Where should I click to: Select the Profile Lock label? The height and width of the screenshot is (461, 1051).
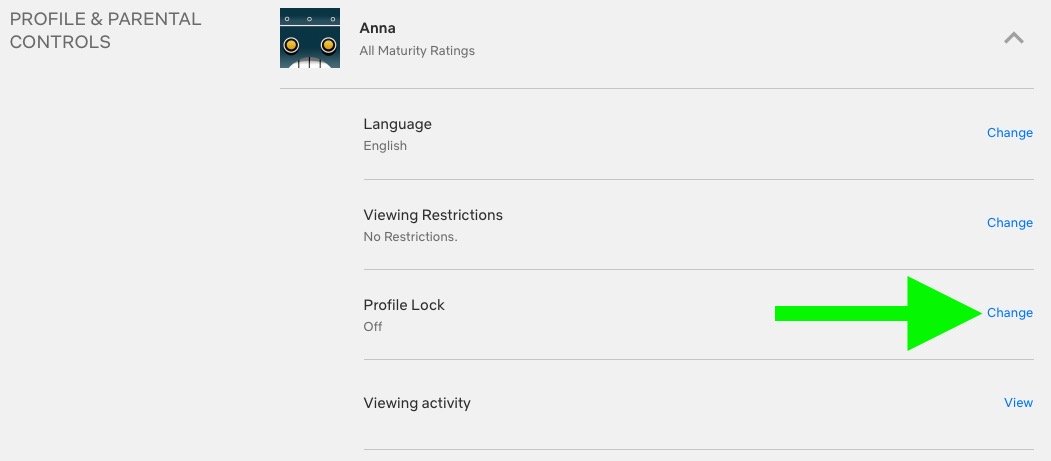pyautogui.click(x=404, y=305)
